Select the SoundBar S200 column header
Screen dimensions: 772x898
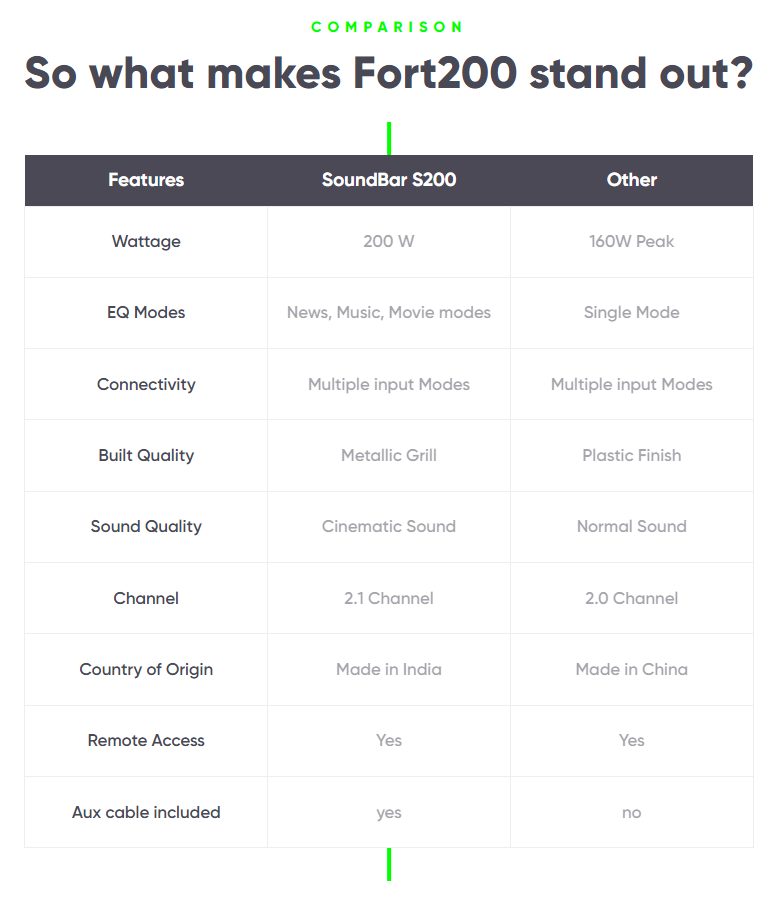pyautogui.click(x=389, y=180)
